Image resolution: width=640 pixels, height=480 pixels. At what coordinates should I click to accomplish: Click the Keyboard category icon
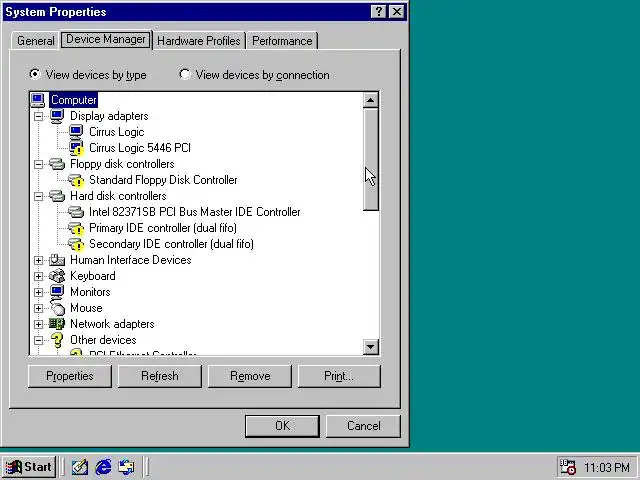(57, 276)
